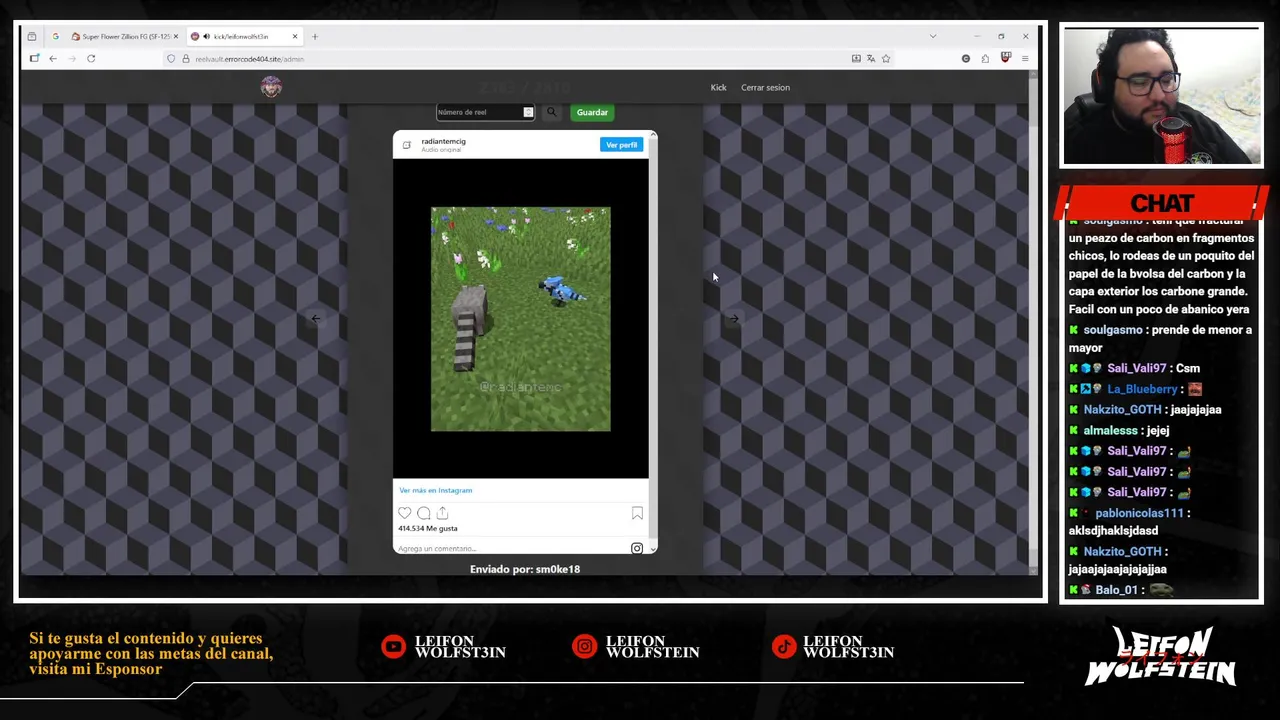The image size is (1280, 720).
Task: Click Cerrar sesion in header
Action: click(x=765, y=87)
